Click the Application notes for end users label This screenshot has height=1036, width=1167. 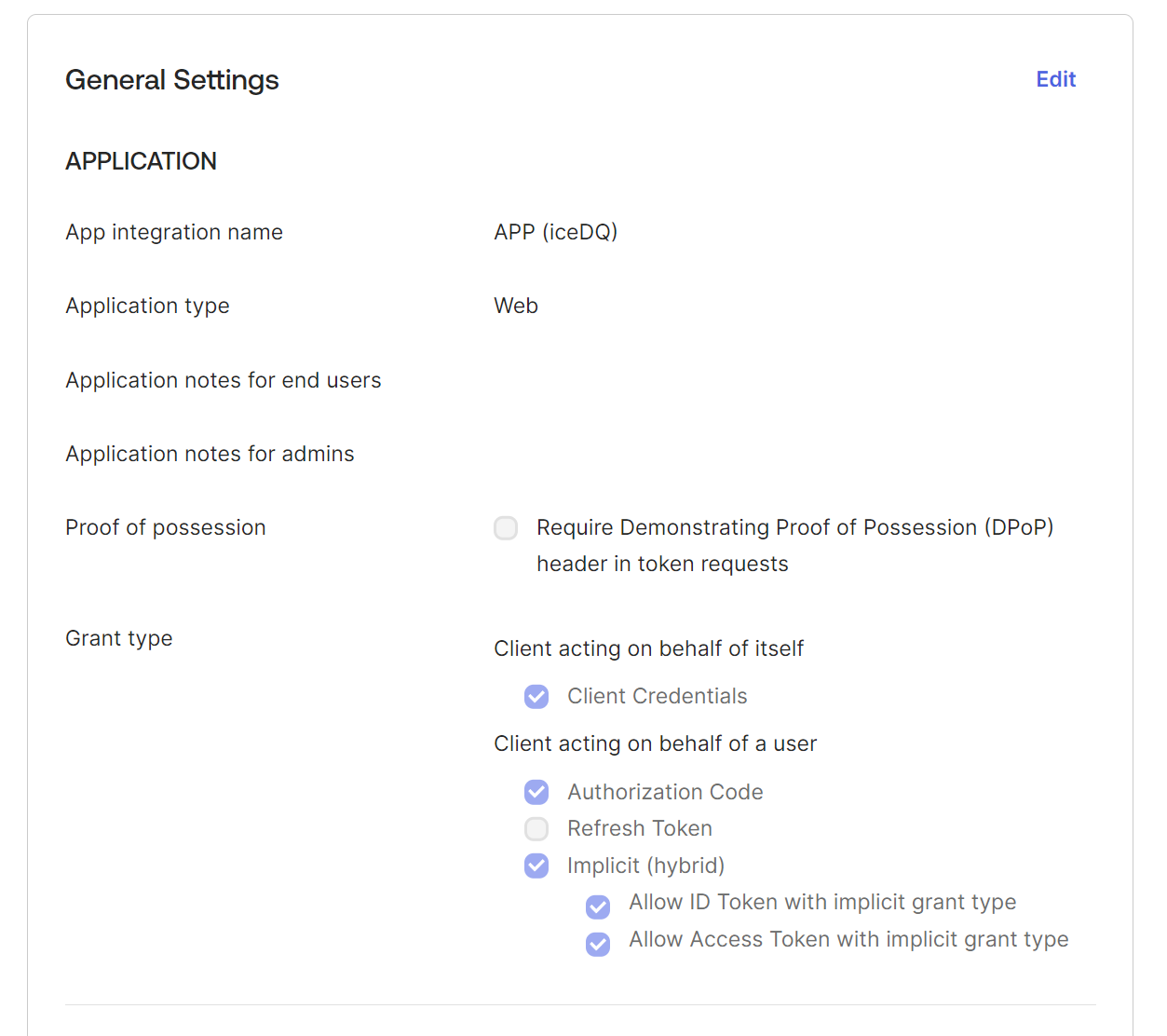tap(224, 380)
